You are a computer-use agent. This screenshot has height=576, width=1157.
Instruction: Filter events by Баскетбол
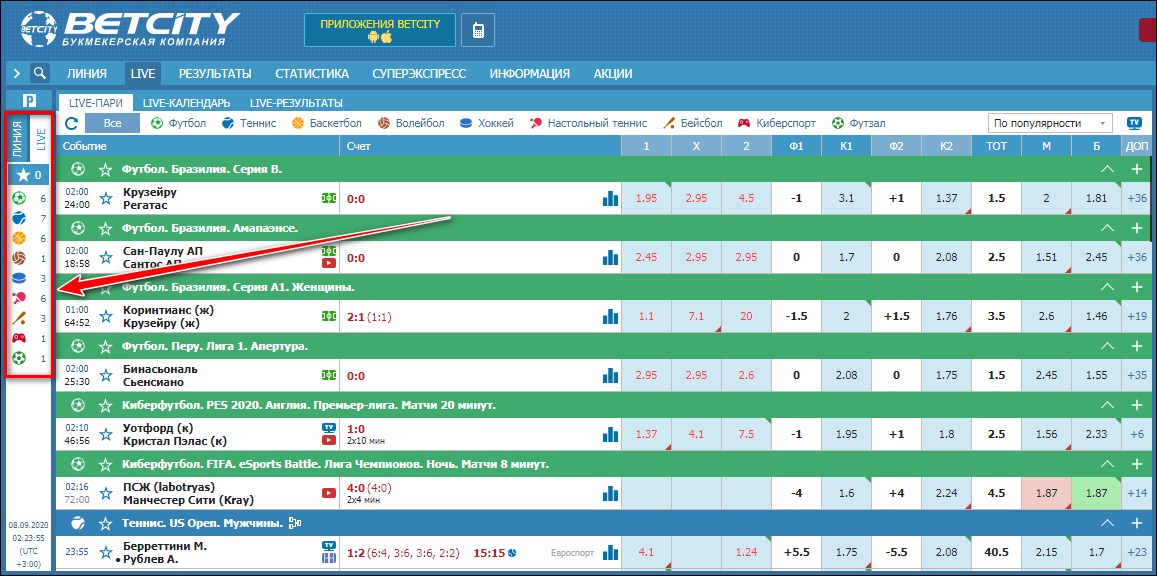coord(327,123)
